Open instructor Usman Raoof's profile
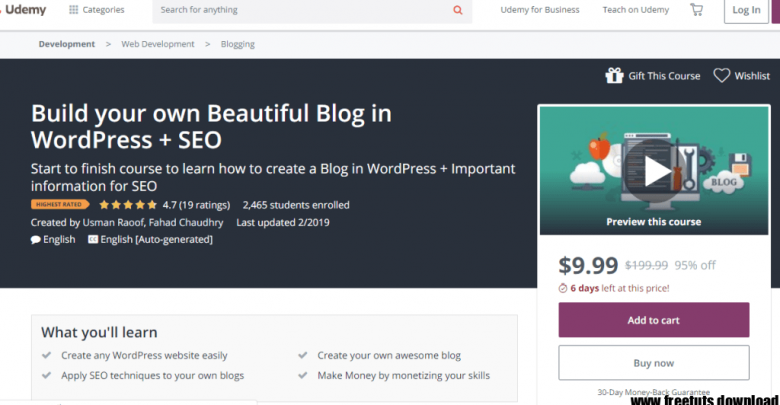The image size is (780, 405). tap(113, 222)
